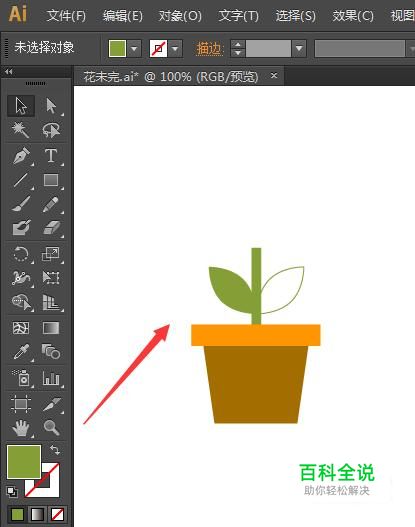The height and width of the screenshot is (527, 415).
Task: Select the Zoom magnifier tool
Action: click(x=51, y=428)
